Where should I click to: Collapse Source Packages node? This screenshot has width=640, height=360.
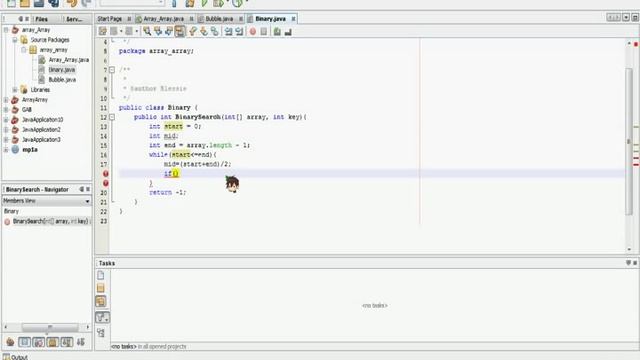click(x=15, y=40)
